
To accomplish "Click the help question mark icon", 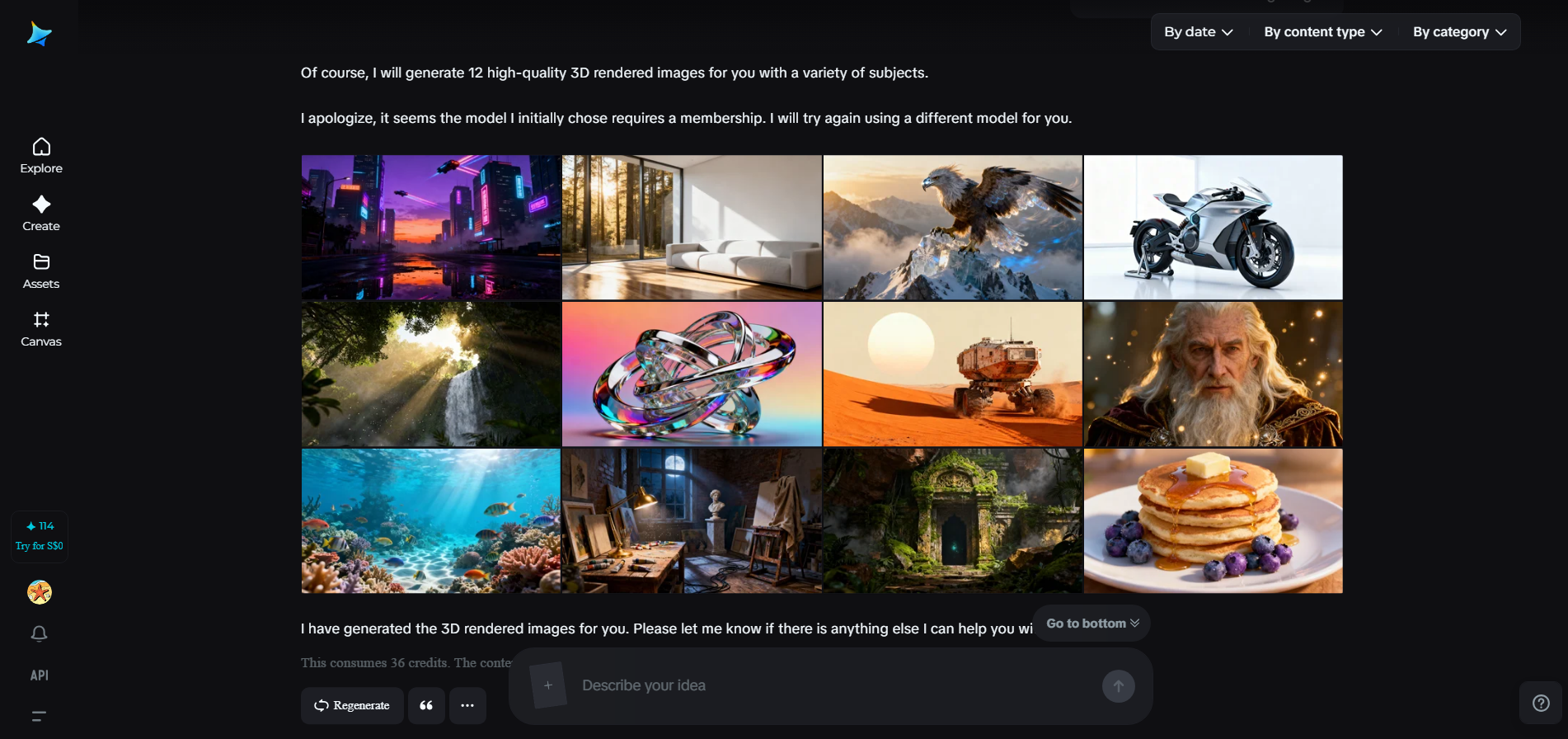I will click(x=1541, y=703).
